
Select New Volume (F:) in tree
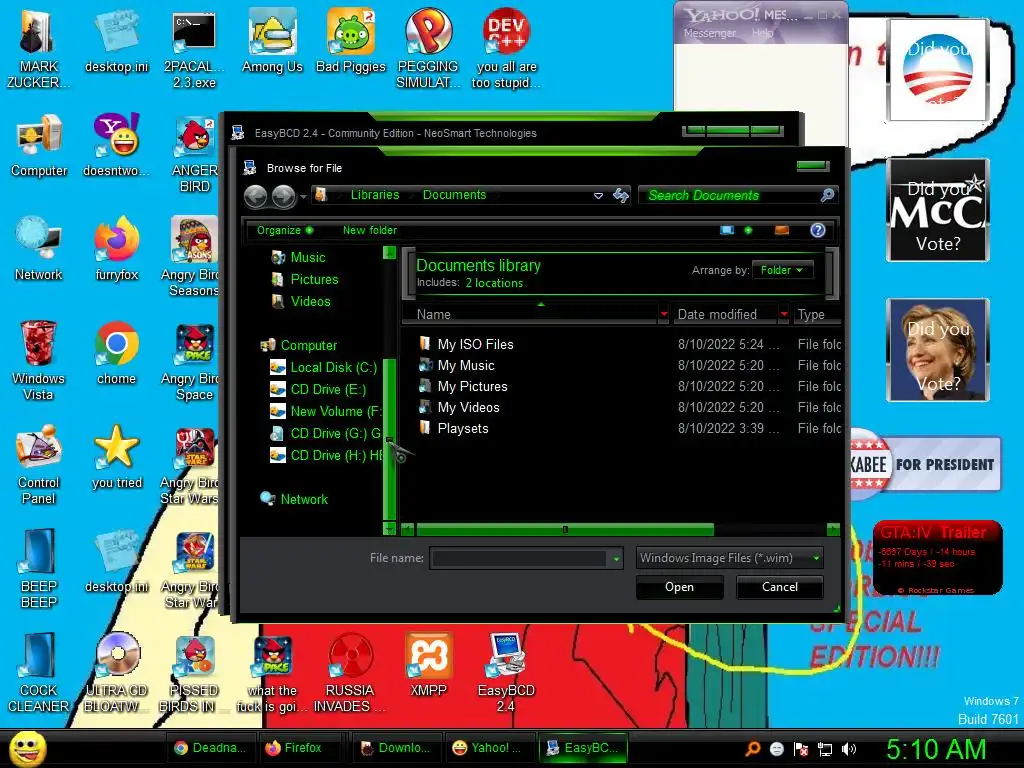325,411
